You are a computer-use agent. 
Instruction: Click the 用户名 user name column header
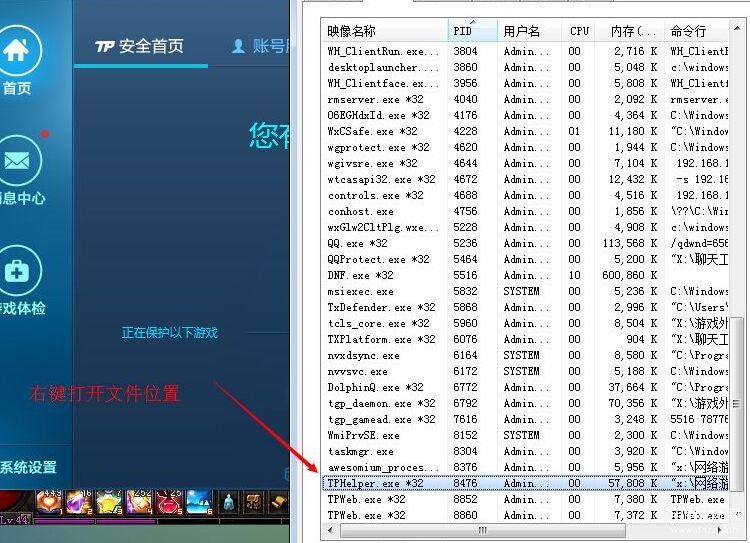pyautogui.click(x=528, y=31)
